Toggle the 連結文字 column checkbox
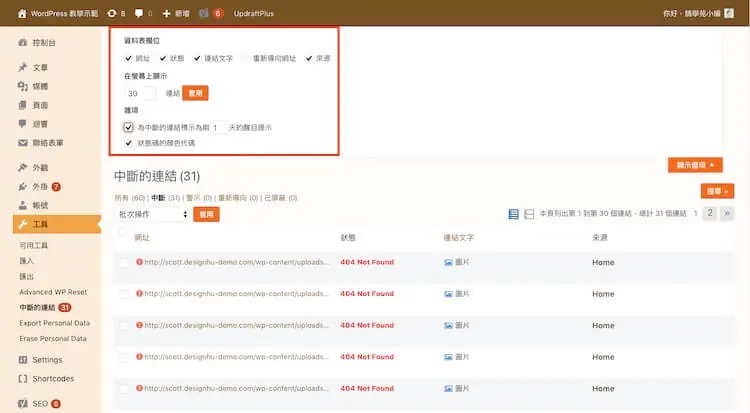 197,58
